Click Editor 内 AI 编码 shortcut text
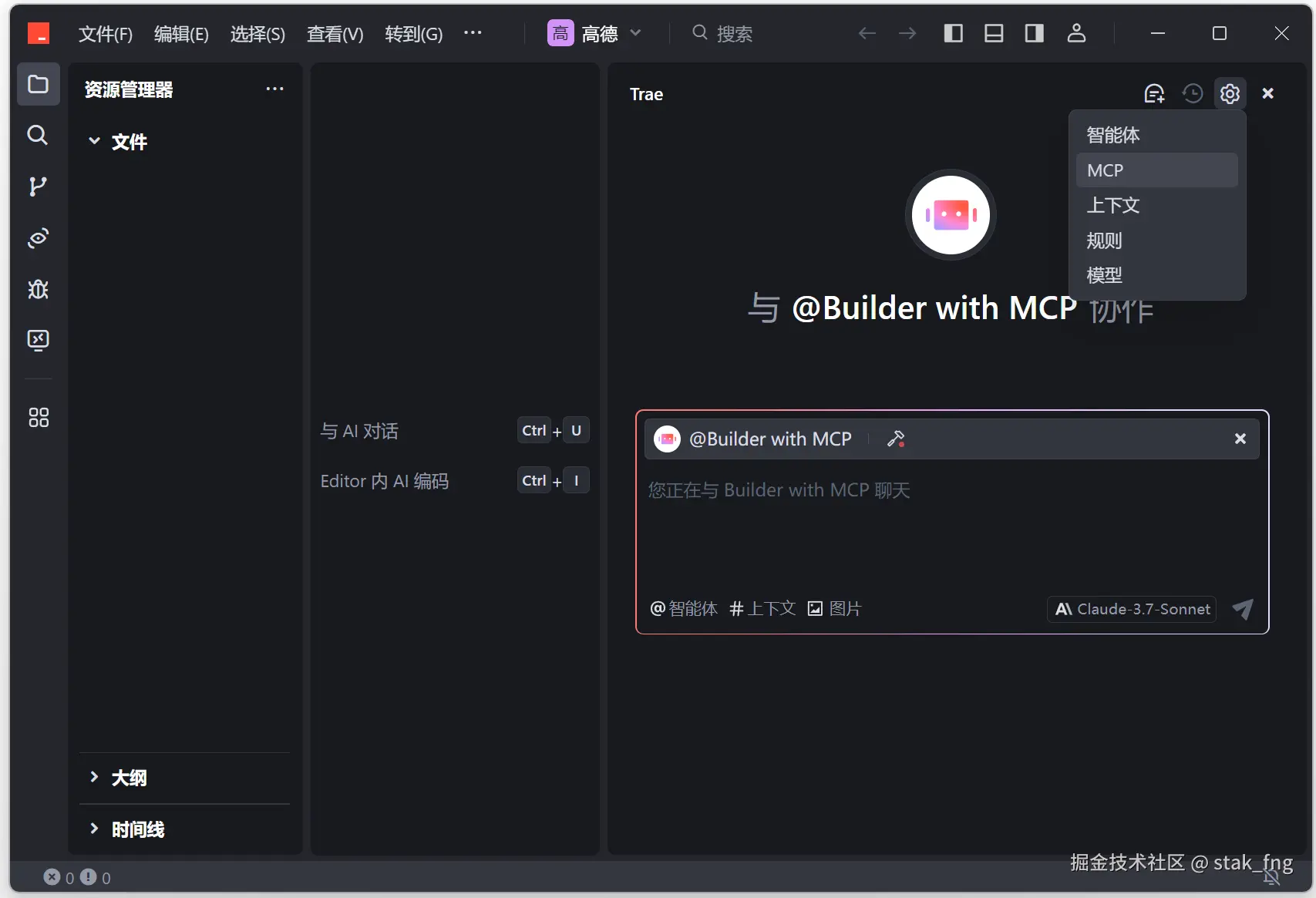Viewport: 1316px width, 898px height. tap(385, 481)
